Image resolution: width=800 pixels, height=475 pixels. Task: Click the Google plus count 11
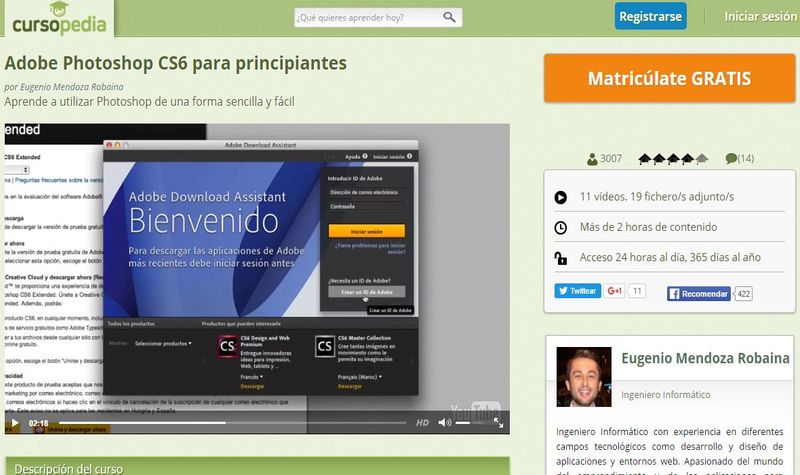pos(637,291)
